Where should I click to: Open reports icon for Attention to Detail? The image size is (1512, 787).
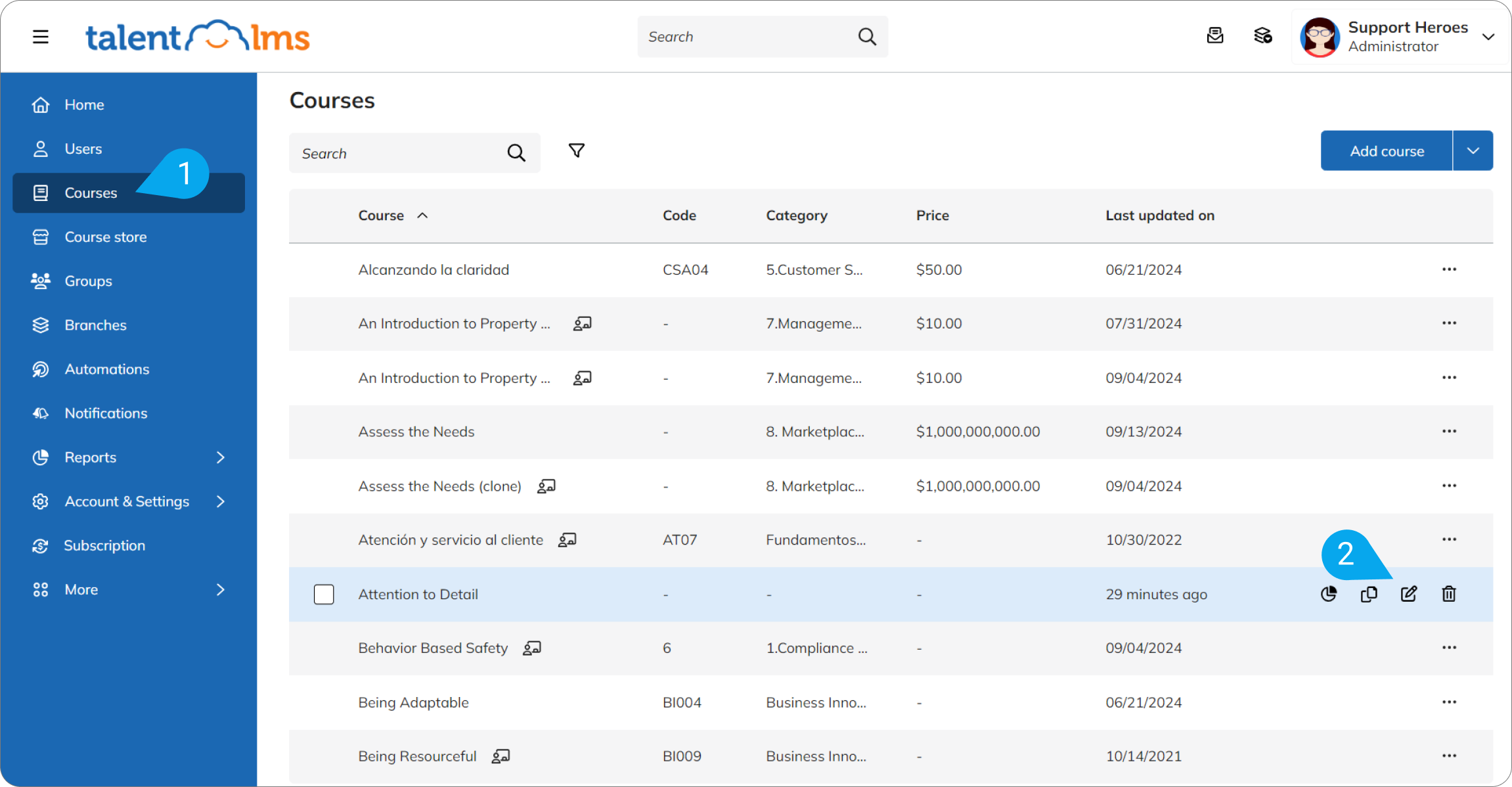tap(1329, 594)
